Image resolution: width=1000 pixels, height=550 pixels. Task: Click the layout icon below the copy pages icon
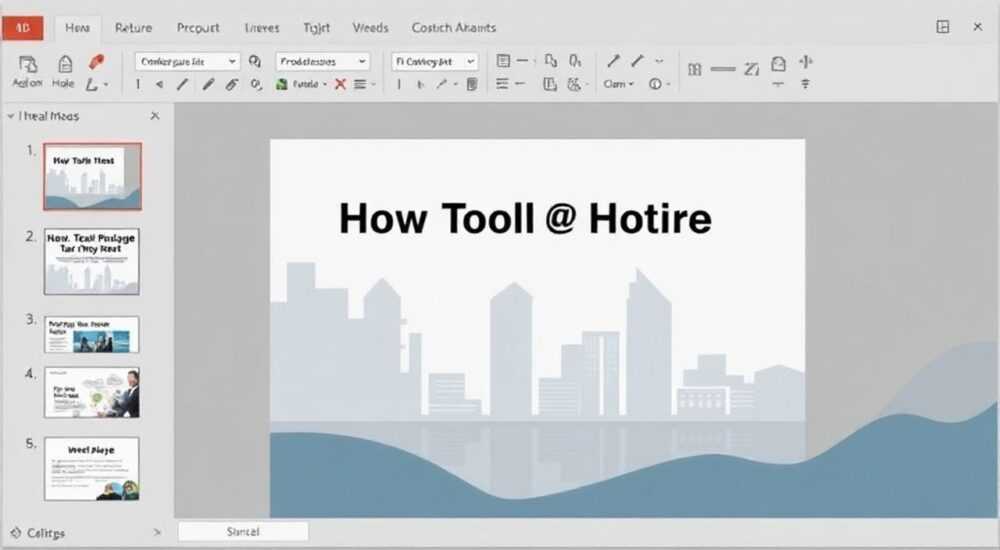(550, 84)
